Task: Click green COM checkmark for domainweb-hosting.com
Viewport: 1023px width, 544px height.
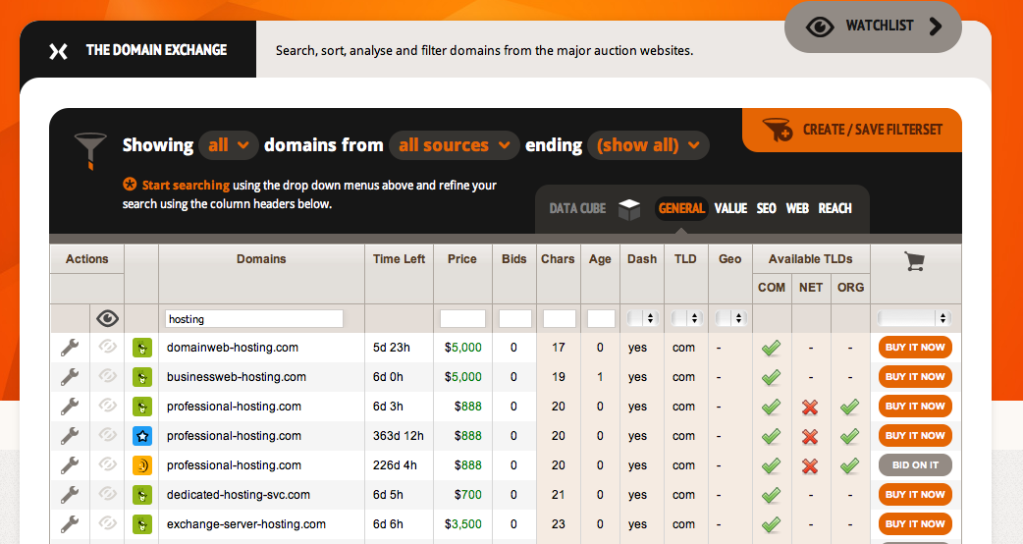Action: click(771, 348)
